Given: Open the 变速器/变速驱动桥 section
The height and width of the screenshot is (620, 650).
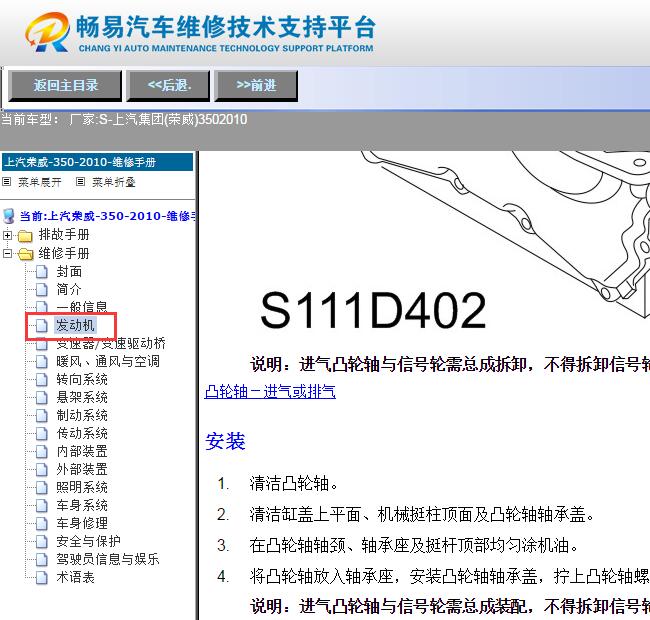Looking at the screenshot, I should click(111, 344).
